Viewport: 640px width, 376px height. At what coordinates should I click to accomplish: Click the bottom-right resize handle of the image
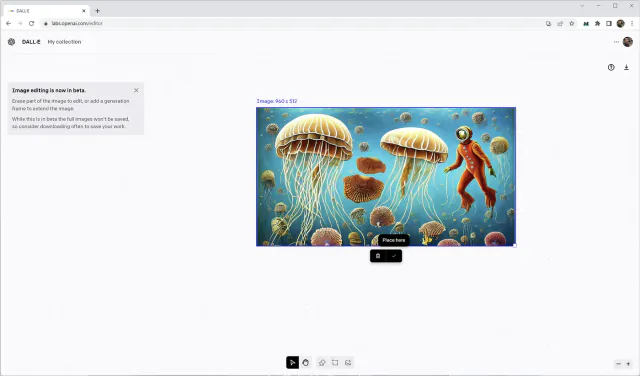515,245
